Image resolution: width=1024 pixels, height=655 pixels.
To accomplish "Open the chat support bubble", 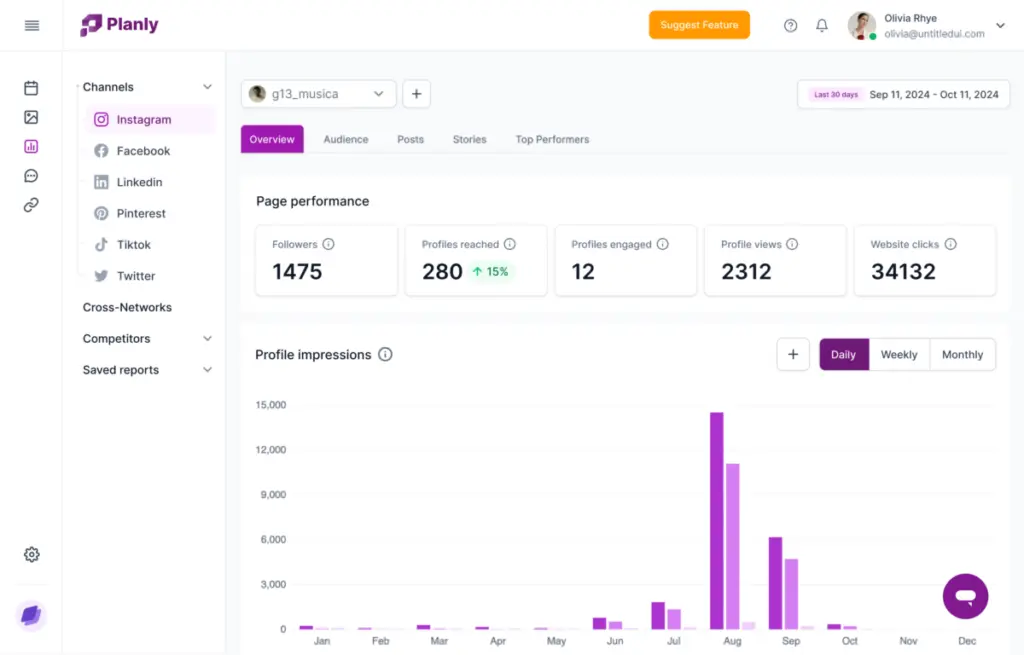I will tap(965, 596).
